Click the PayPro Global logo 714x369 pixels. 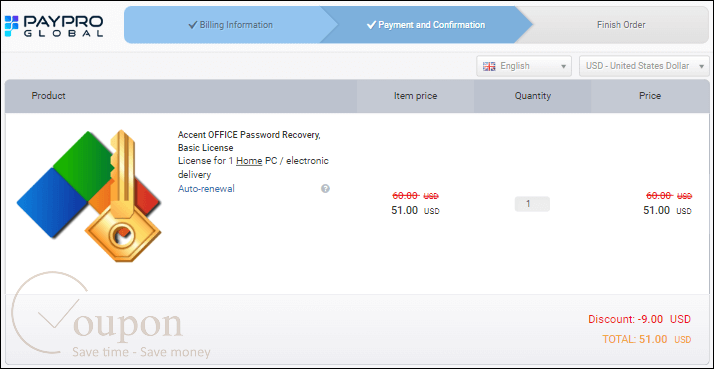coord(54,26)
